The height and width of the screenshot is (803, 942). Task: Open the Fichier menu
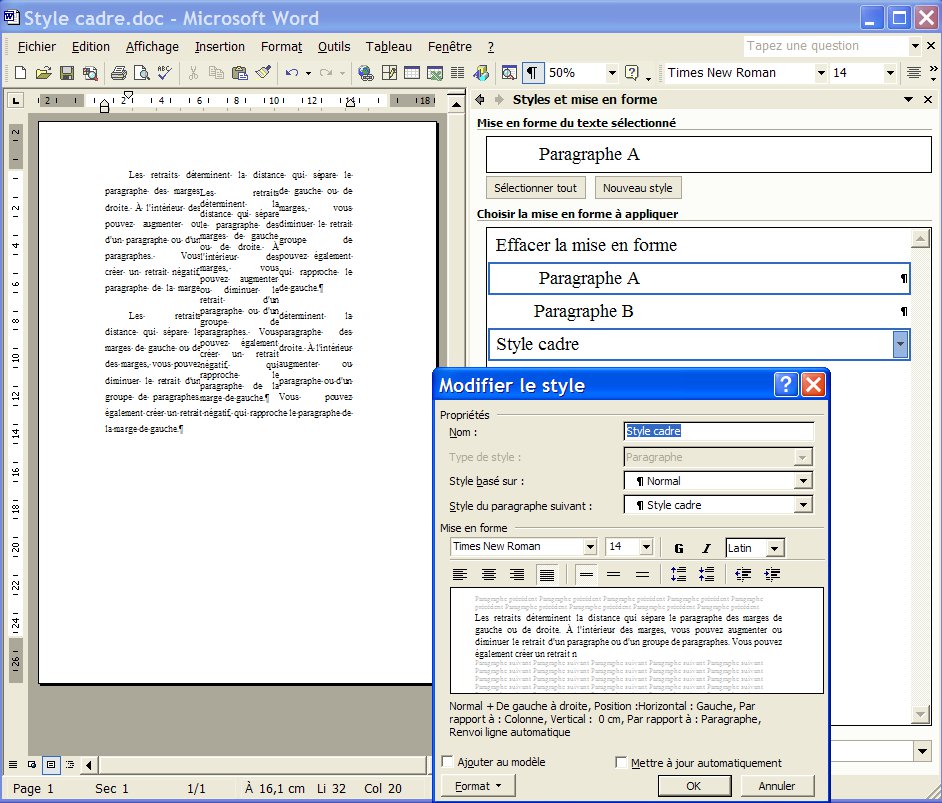[37, 46]
